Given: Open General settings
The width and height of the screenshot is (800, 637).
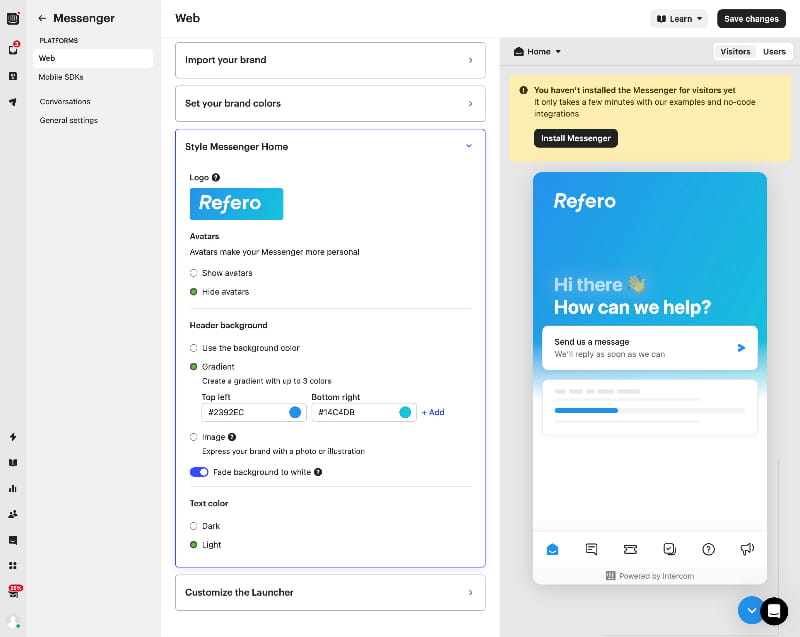Looking at the screenshot, I should point(68,120).
